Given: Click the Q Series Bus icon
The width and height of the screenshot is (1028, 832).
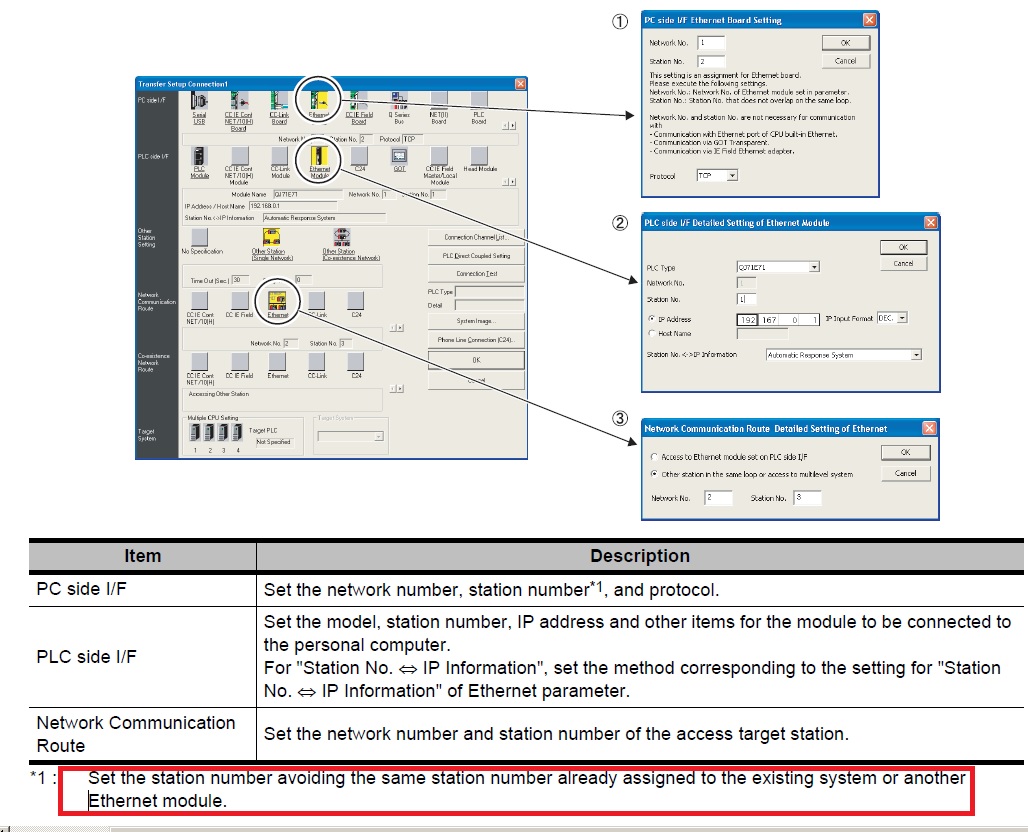Looking at the screenshot, I should 398,101.
